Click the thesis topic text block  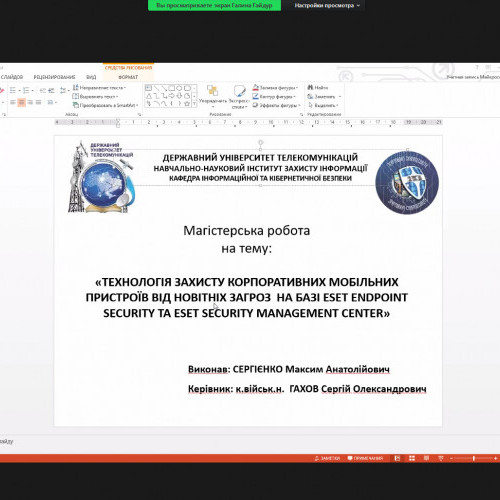(x=247, y=297)
